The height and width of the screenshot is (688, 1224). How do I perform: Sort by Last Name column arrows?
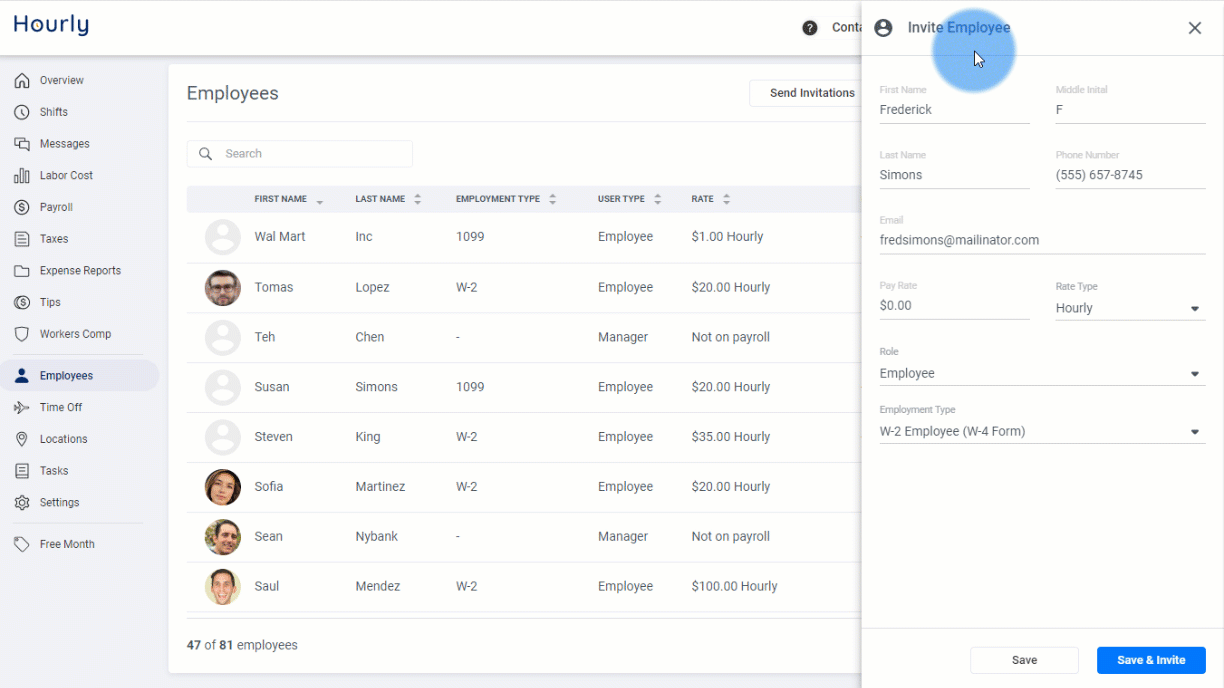click(418, 199)
